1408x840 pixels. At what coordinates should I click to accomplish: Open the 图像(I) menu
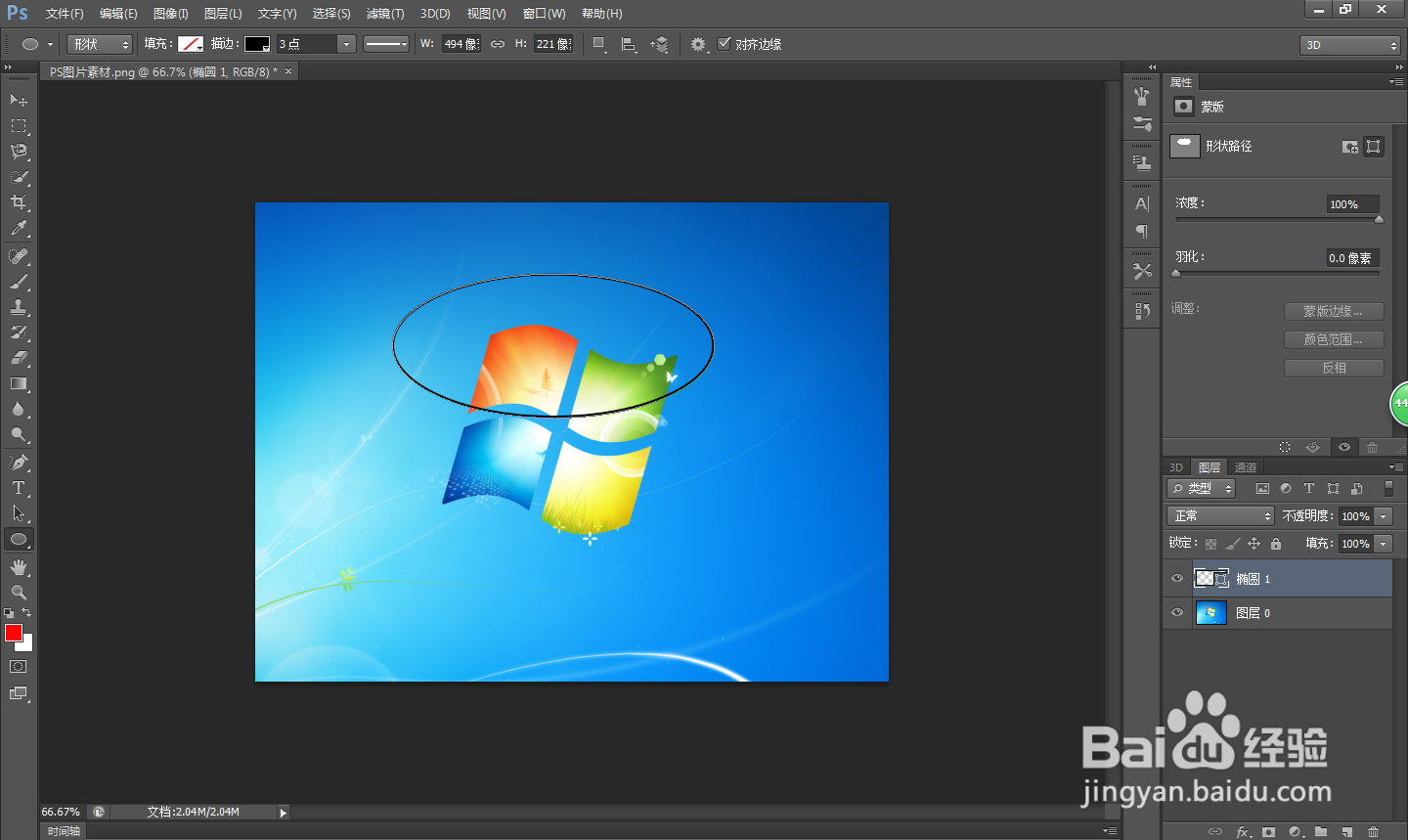pyautogui.click(x=171, y=14)
